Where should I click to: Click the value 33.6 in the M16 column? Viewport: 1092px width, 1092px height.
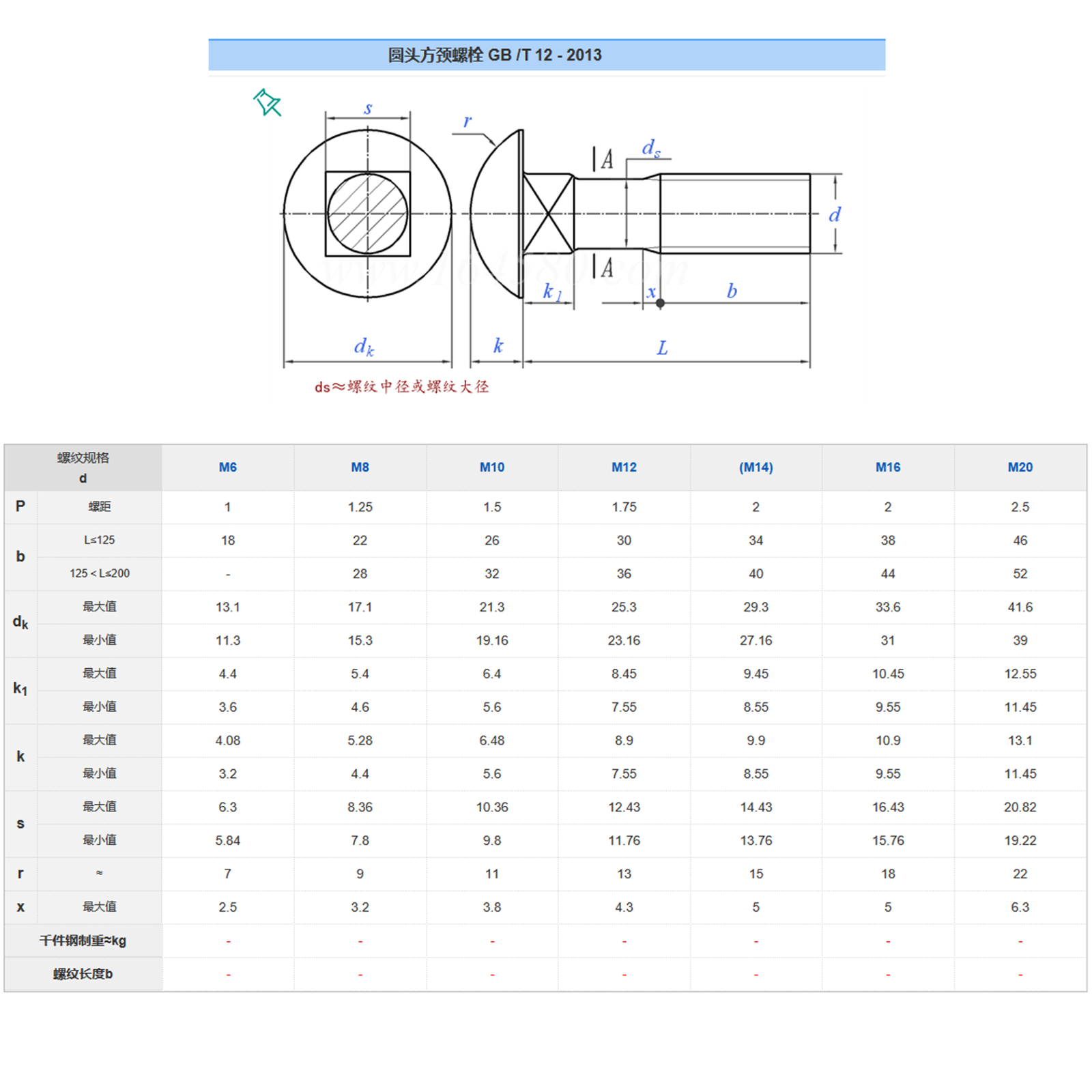click(888, 607)
